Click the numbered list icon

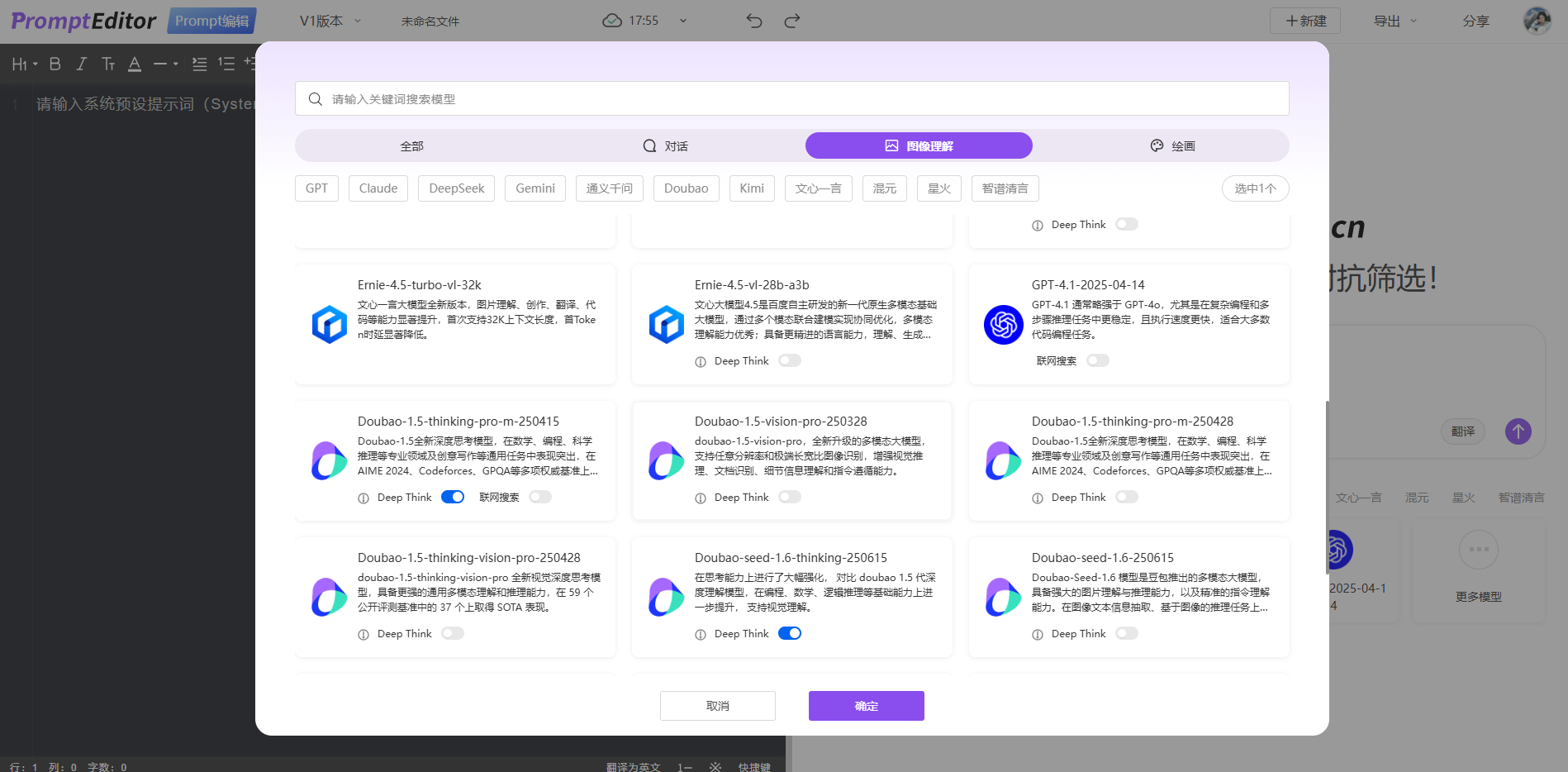click(228, 64)
